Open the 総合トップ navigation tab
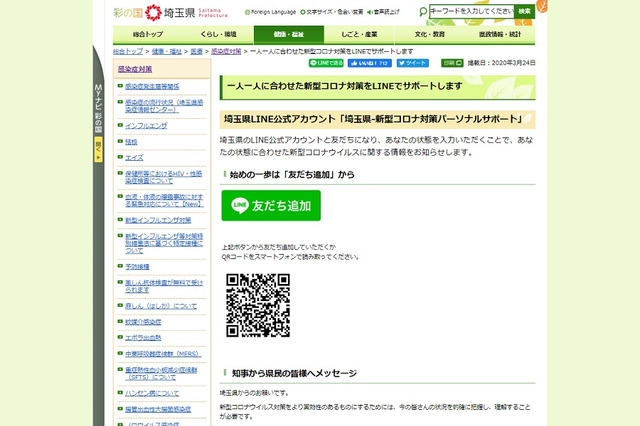 148,34
